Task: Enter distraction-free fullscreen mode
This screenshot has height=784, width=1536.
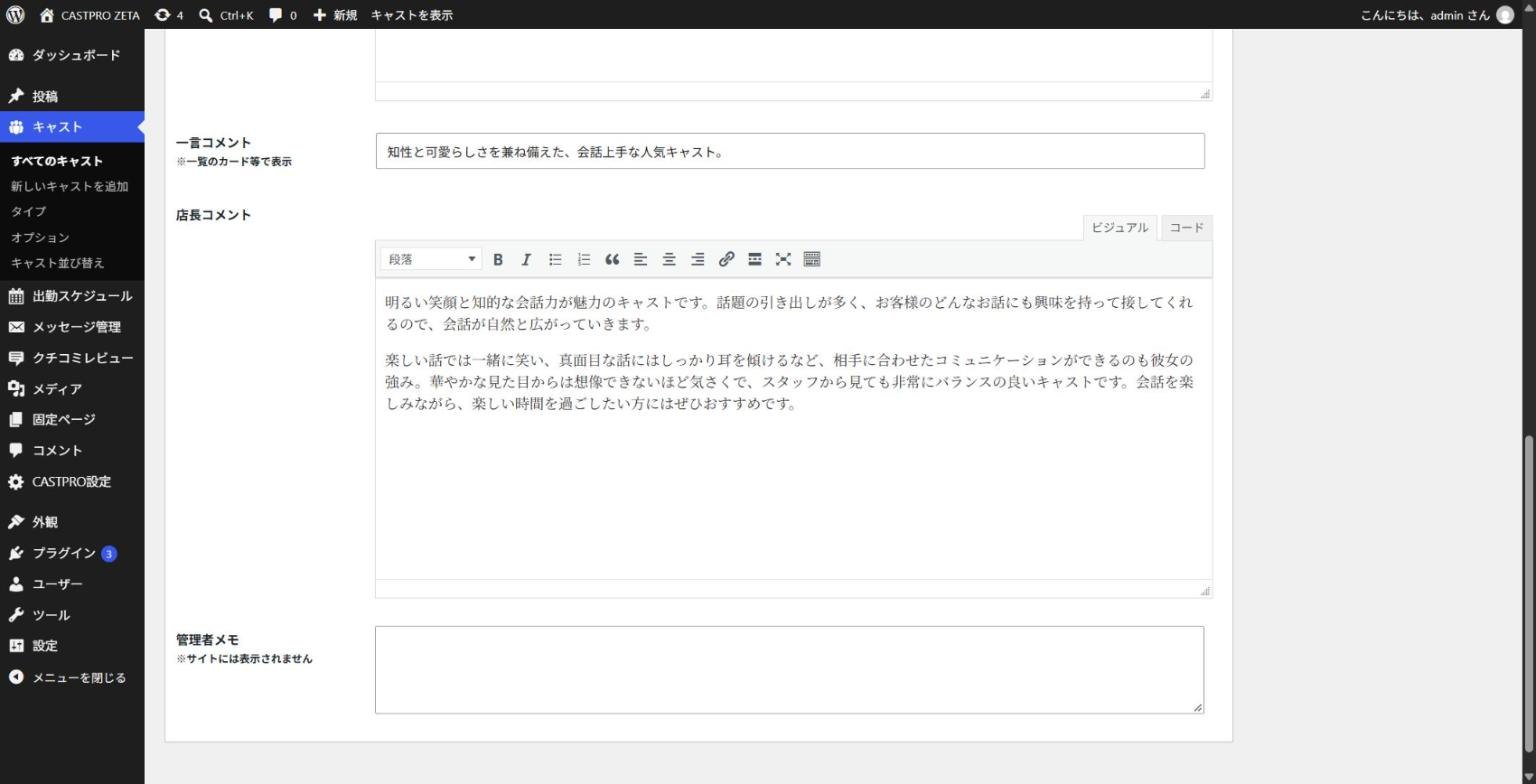Action: 783,259
